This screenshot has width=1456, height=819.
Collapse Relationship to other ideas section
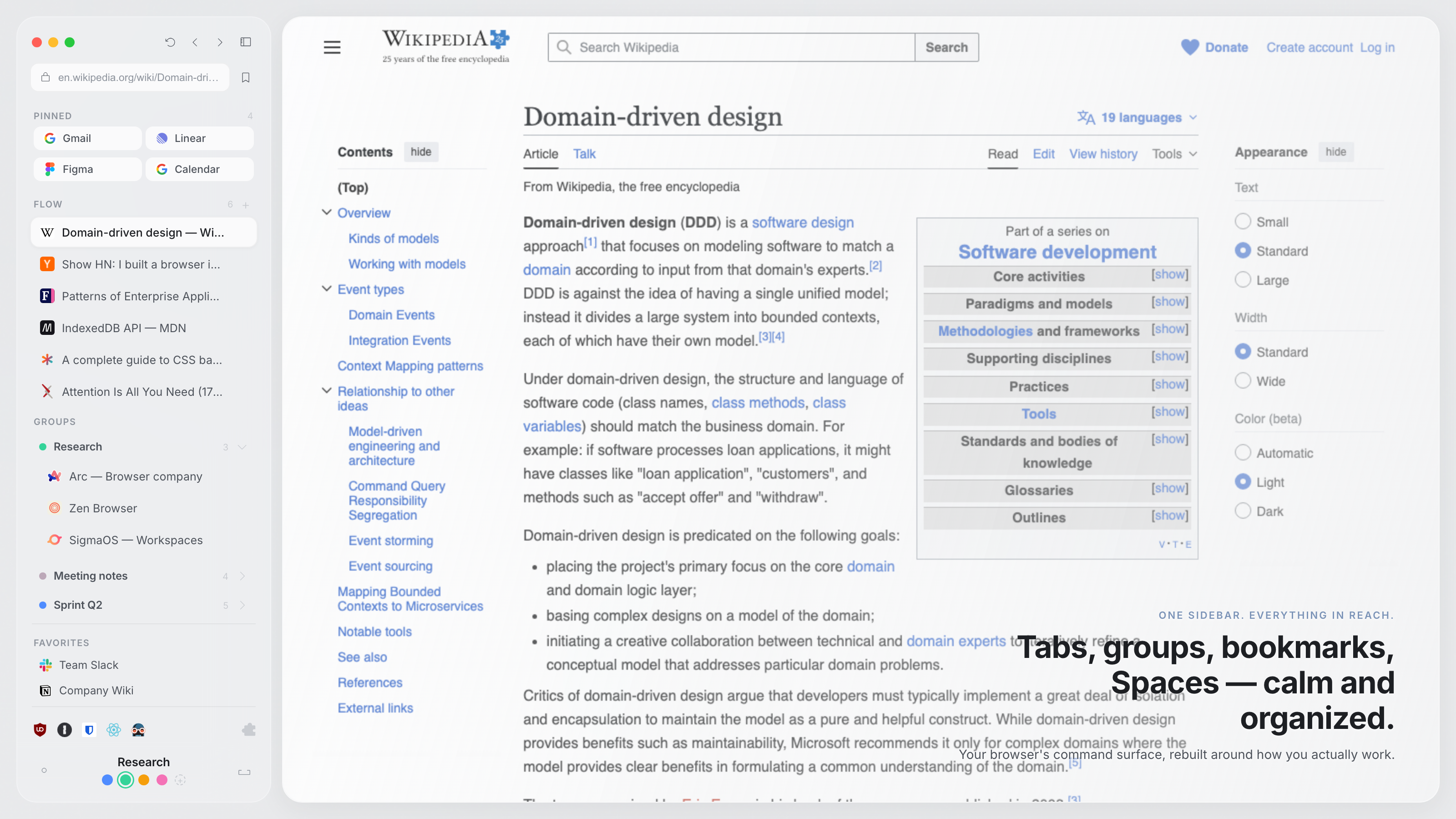pyautogui.click(x=327, y=390)
